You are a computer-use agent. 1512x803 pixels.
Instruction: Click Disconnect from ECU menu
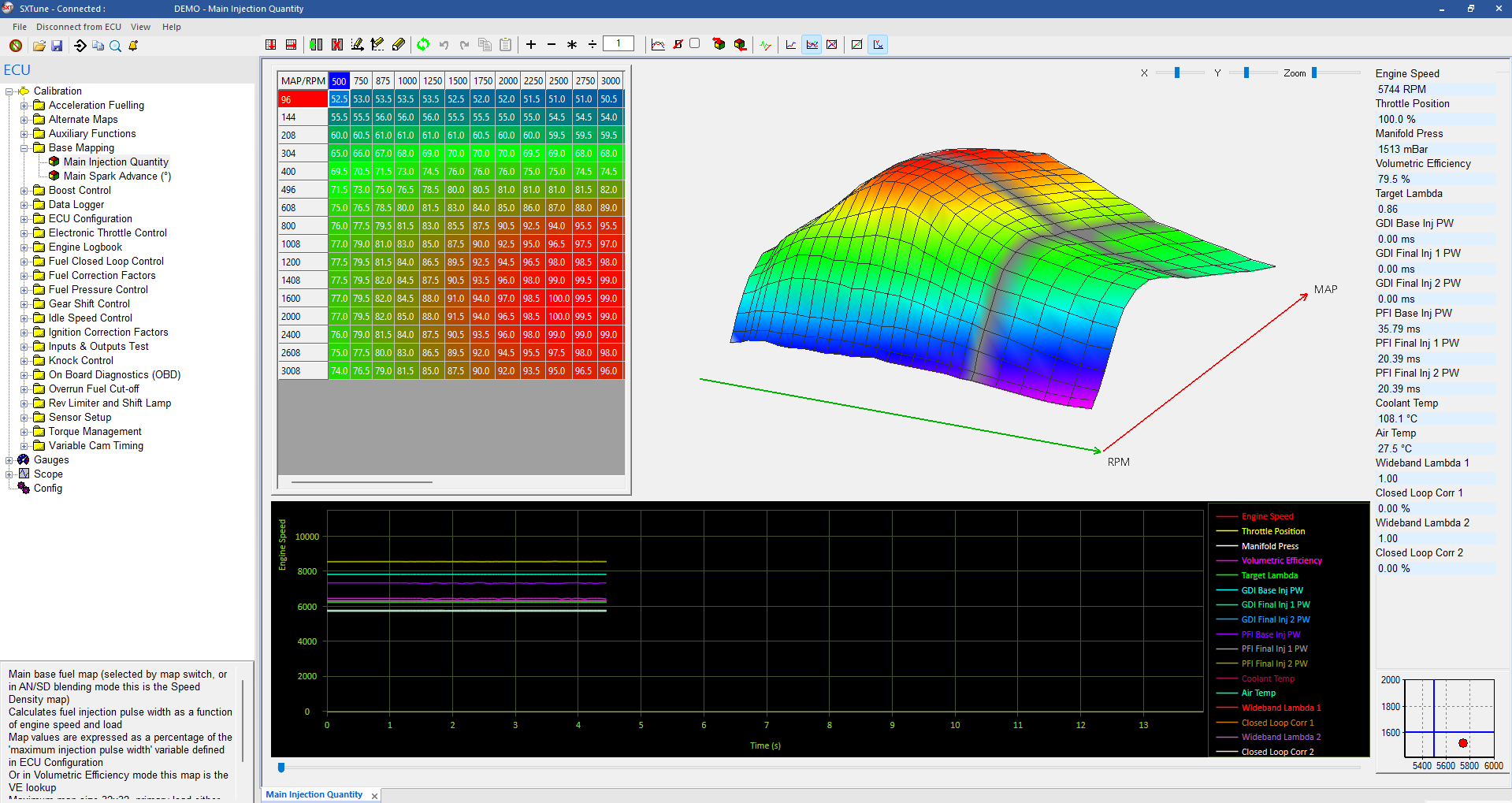[x=79, y=27]
